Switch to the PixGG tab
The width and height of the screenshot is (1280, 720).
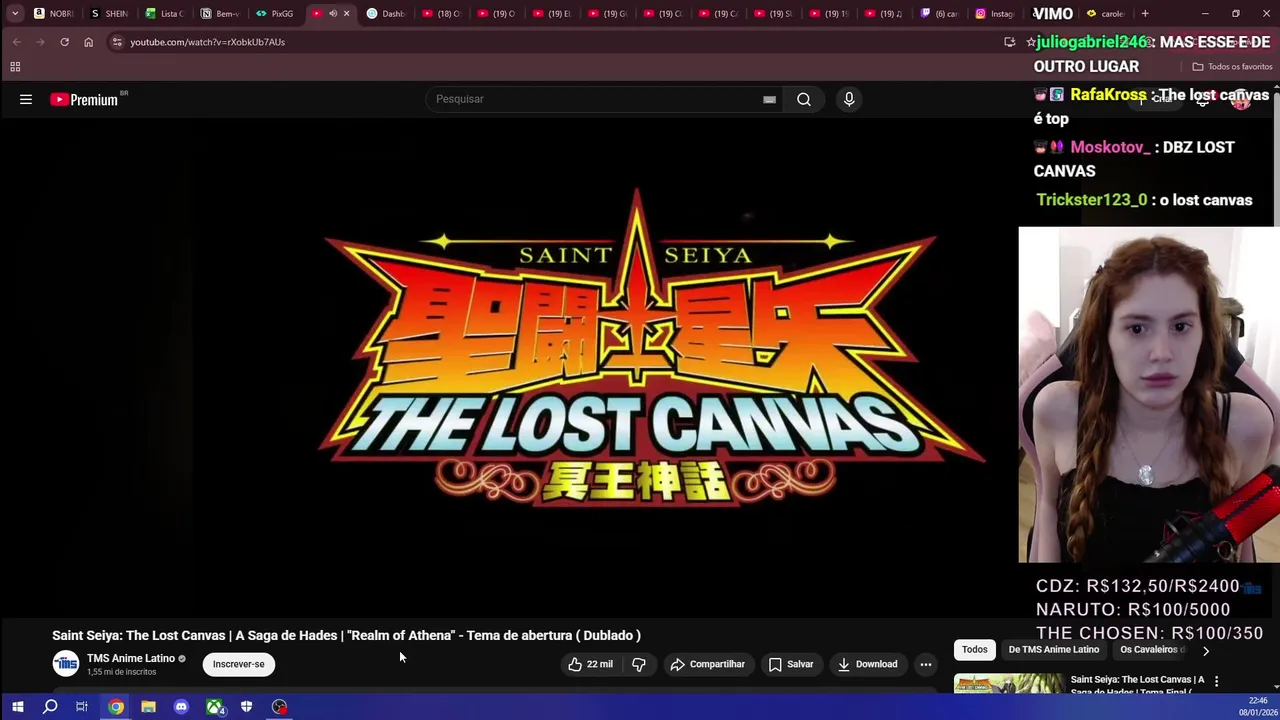[x=274, y=14]
